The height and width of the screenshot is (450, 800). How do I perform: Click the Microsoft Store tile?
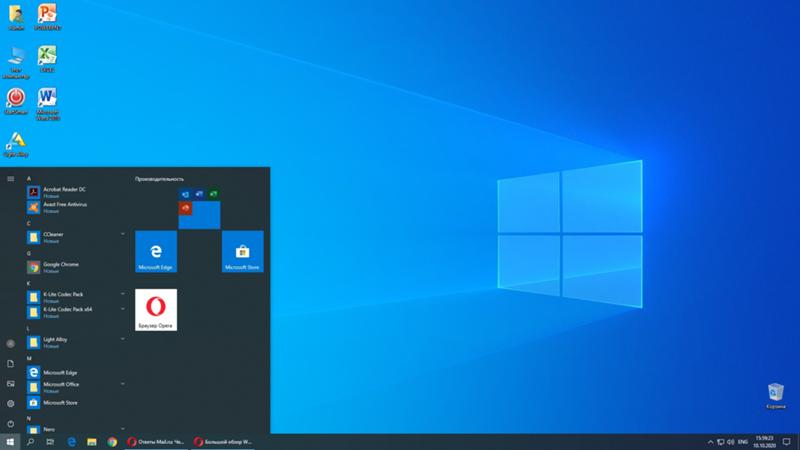[243, 252]
